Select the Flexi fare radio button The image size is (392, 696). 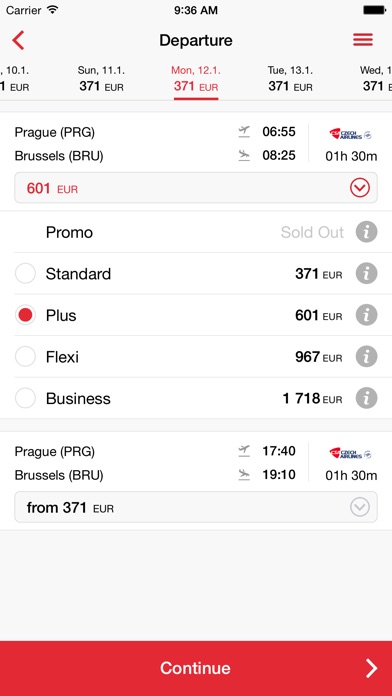pos(25,356)
